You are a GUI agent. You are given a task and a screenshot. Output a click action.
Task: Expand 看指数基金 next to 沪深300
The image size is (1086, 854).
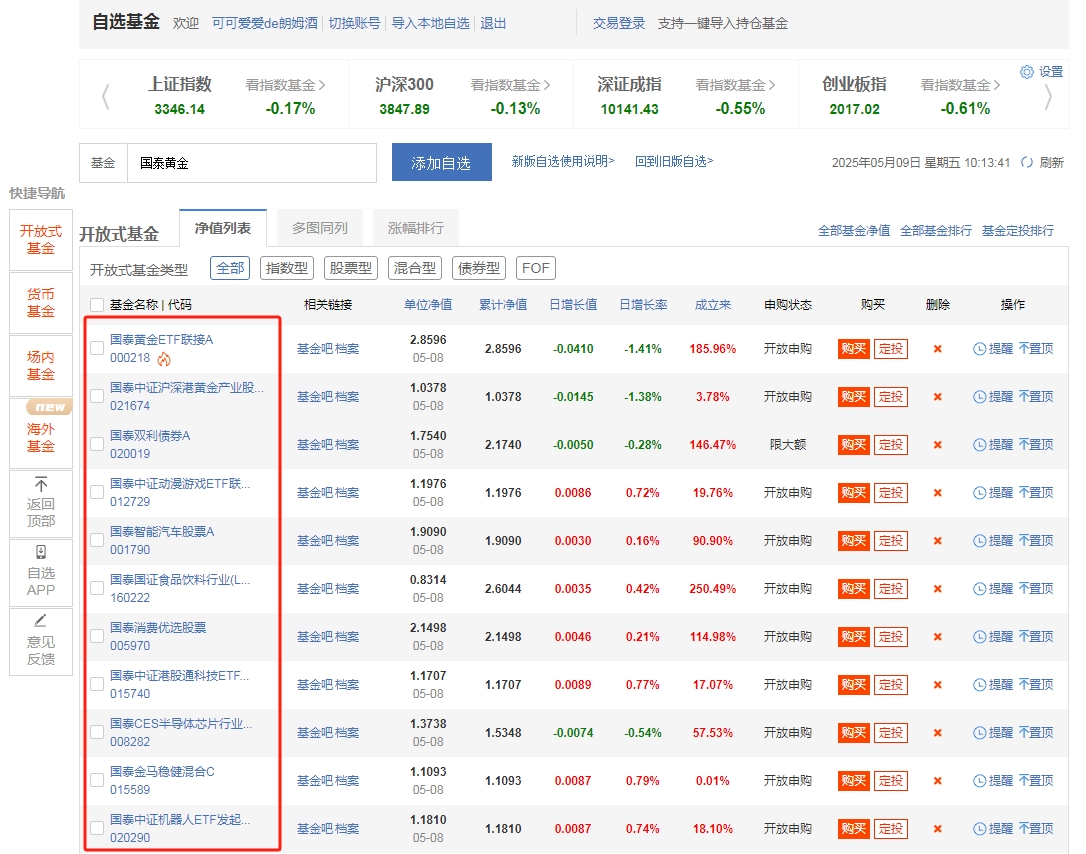coord(510,85)
